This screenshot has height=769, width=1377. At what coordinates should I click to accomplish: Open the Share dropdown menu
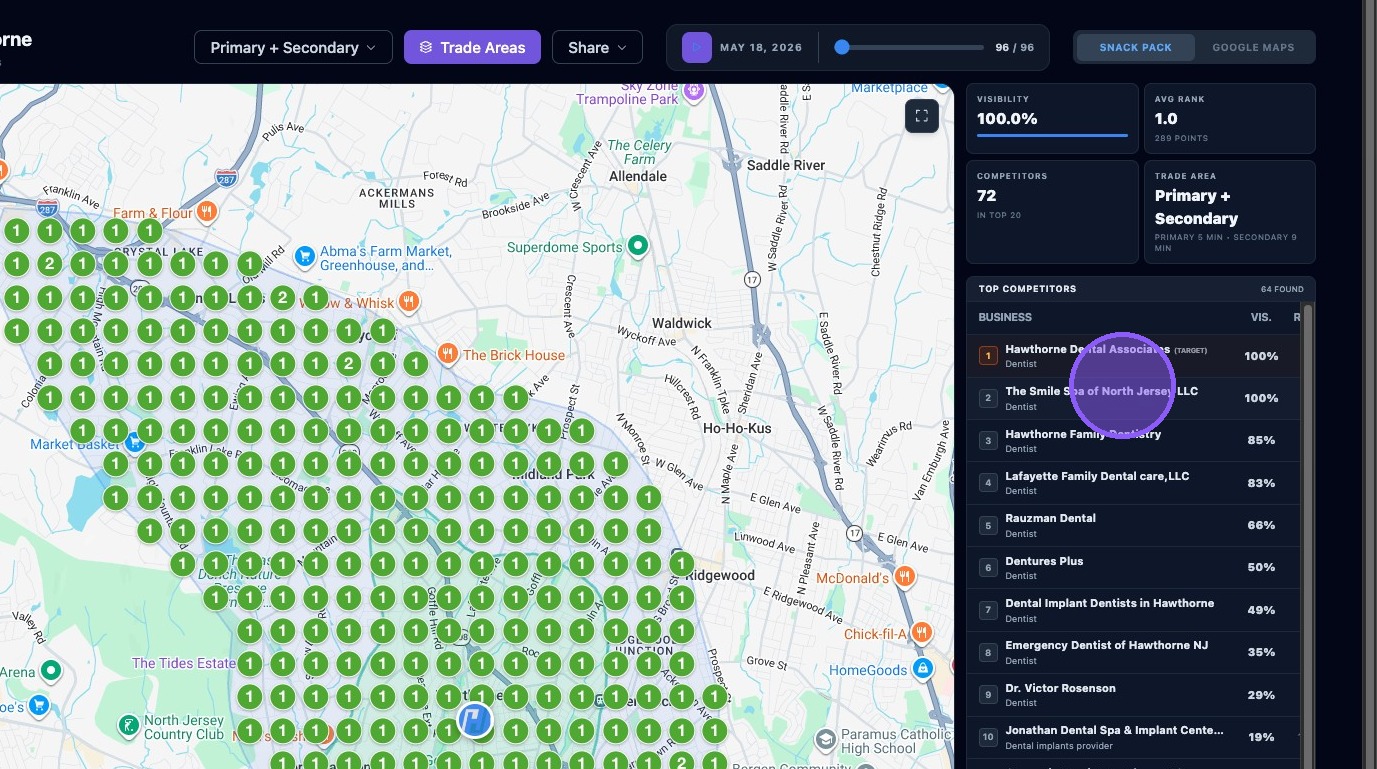pos(597,47)
